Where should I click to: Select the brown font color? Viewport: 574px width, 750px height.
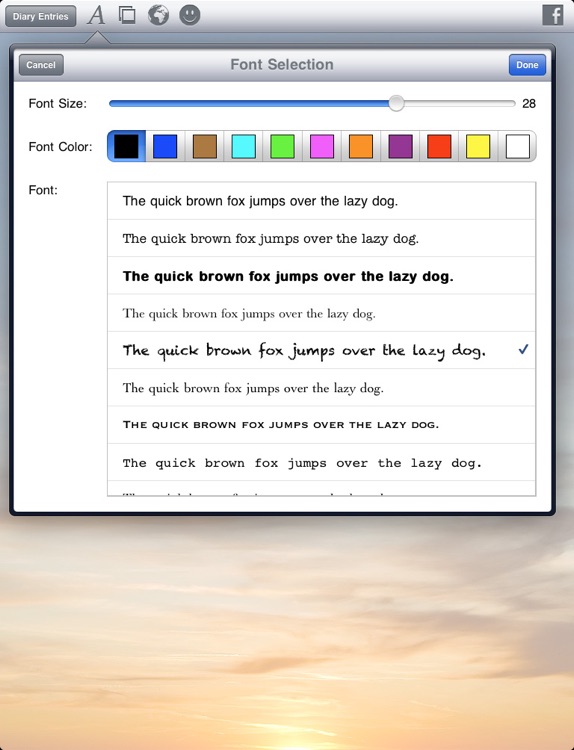pos(205,146)
